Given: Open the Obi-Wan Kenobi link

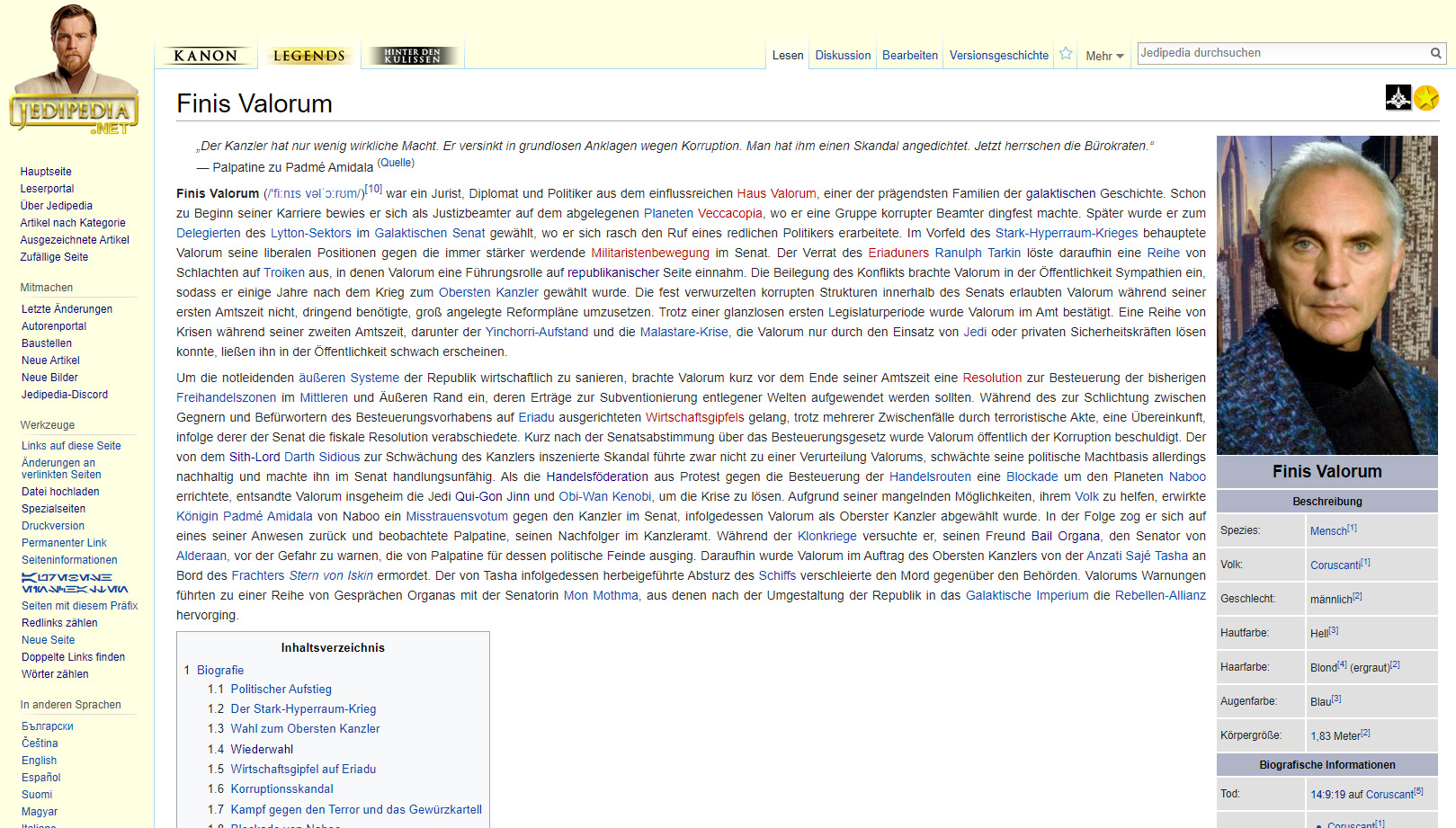Looking at the screenshot, I should [605, 496].
